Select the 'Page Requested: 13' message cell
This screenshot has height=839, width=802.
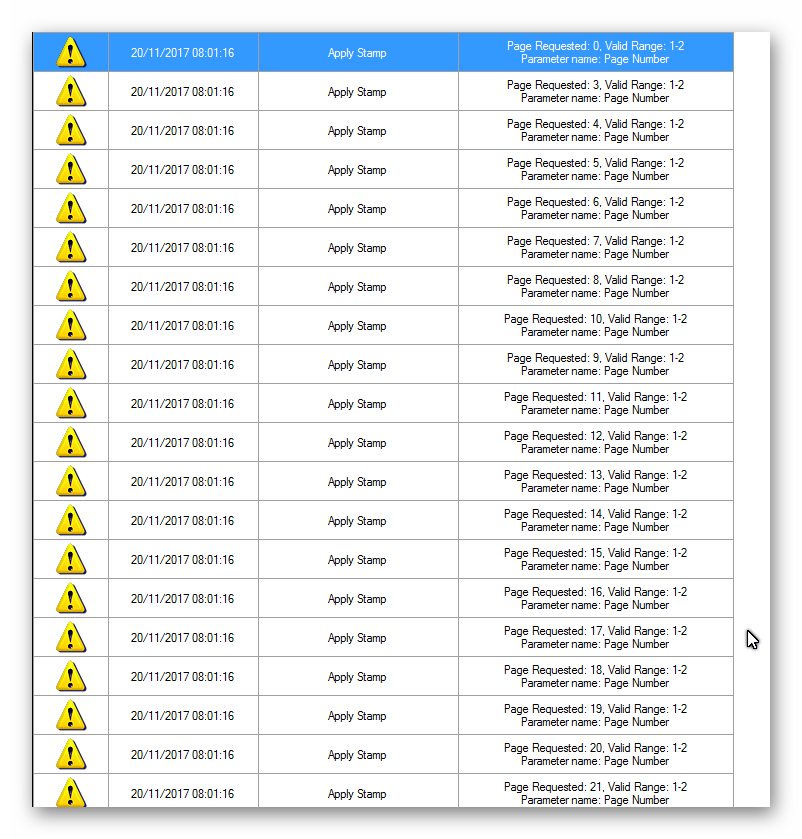595,481
